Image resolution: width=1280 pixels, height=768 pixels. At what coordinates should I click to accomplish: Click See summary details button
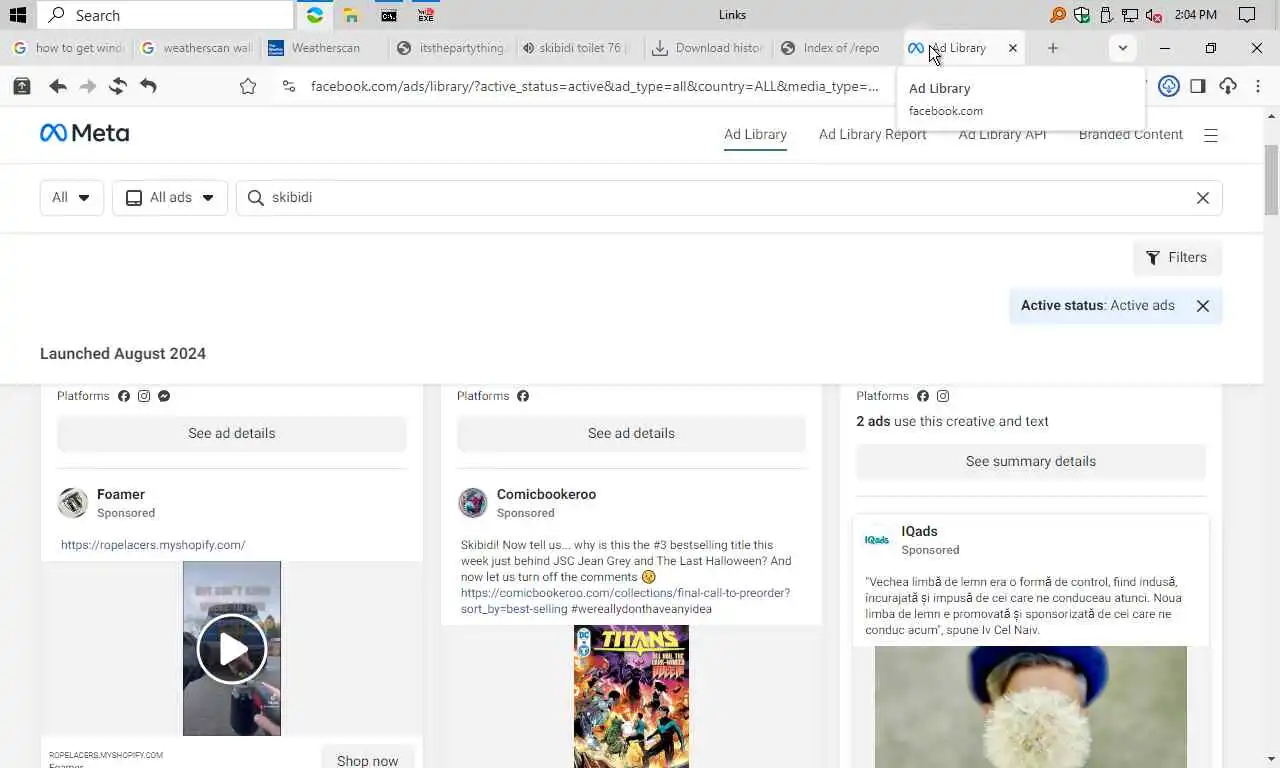[x=1031, y=462]
